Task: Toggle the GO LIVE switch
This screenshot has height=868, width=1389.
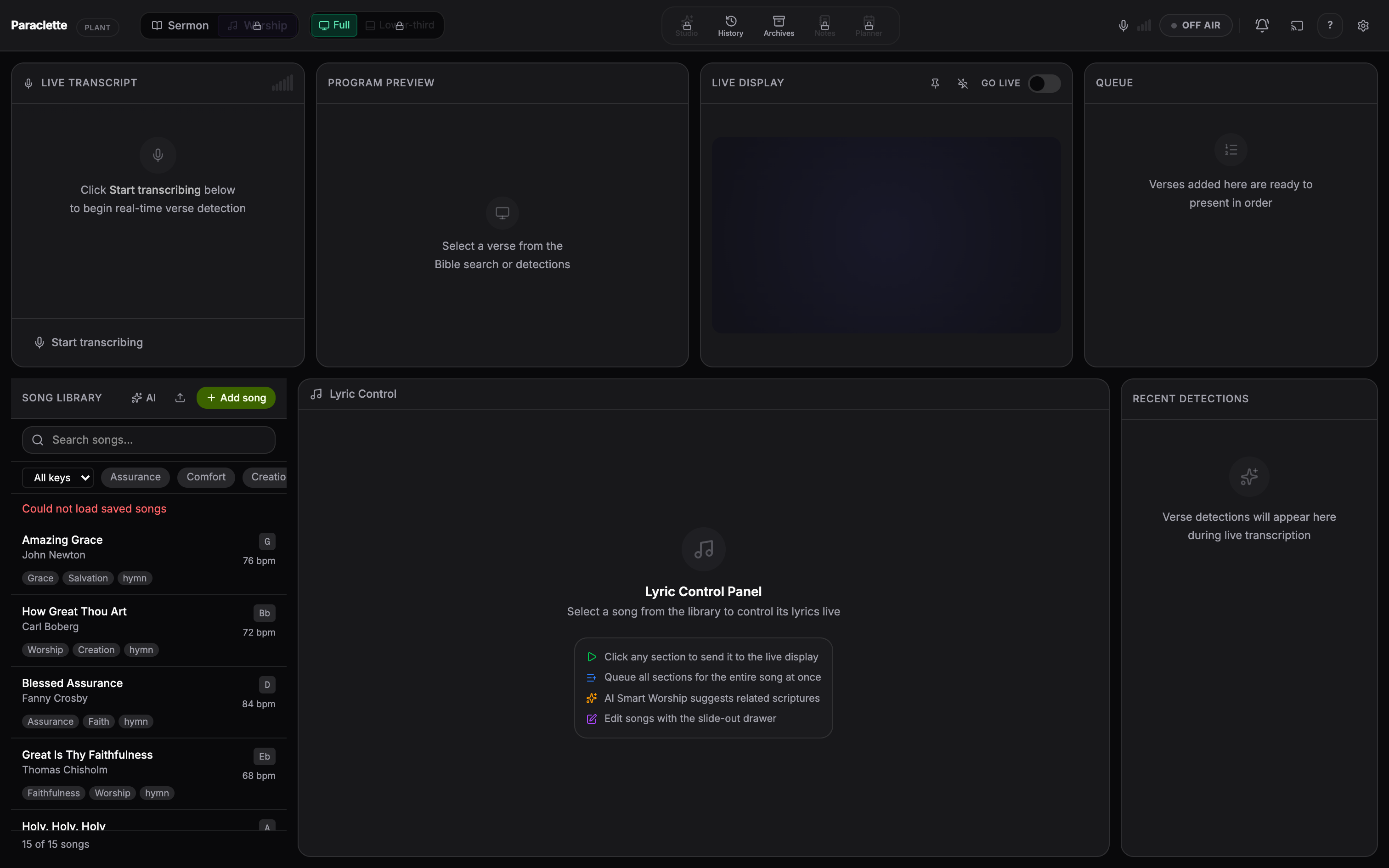Action: coord(1044,83)
